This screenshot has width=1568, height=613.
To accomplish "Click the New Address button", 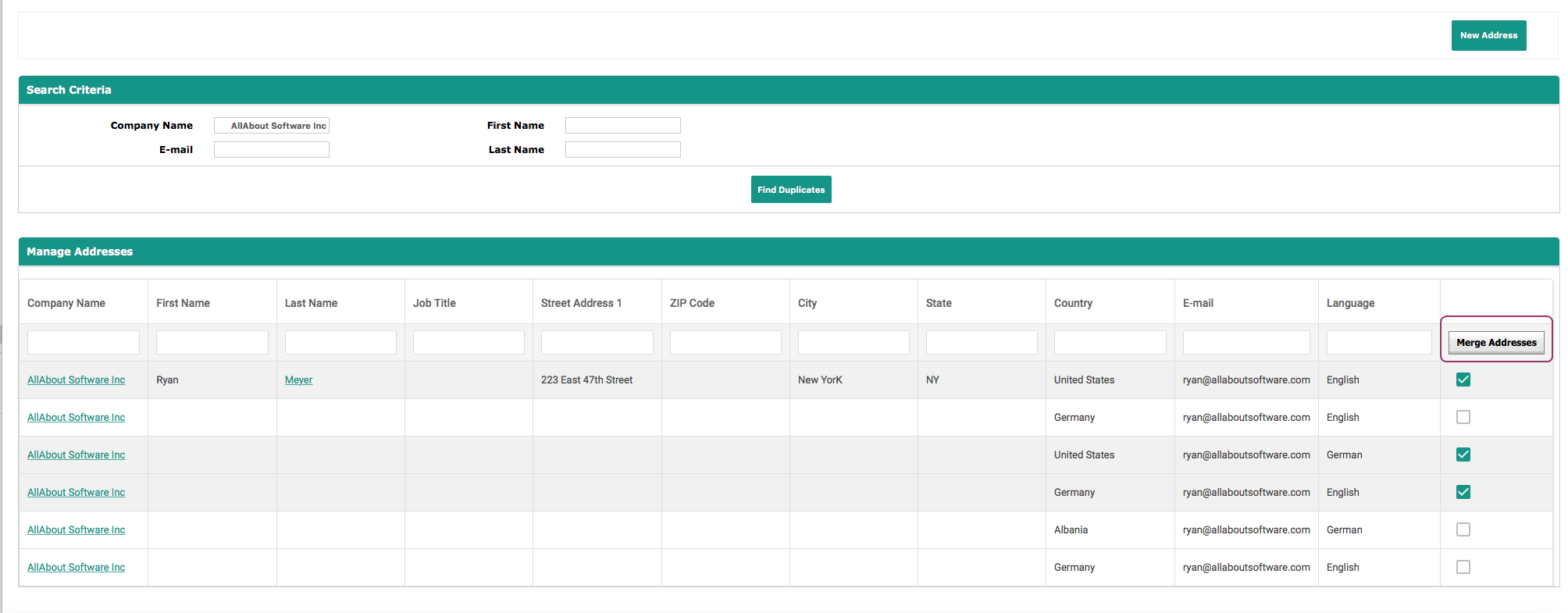I will pyautogui.click(x=1488, y=36).
